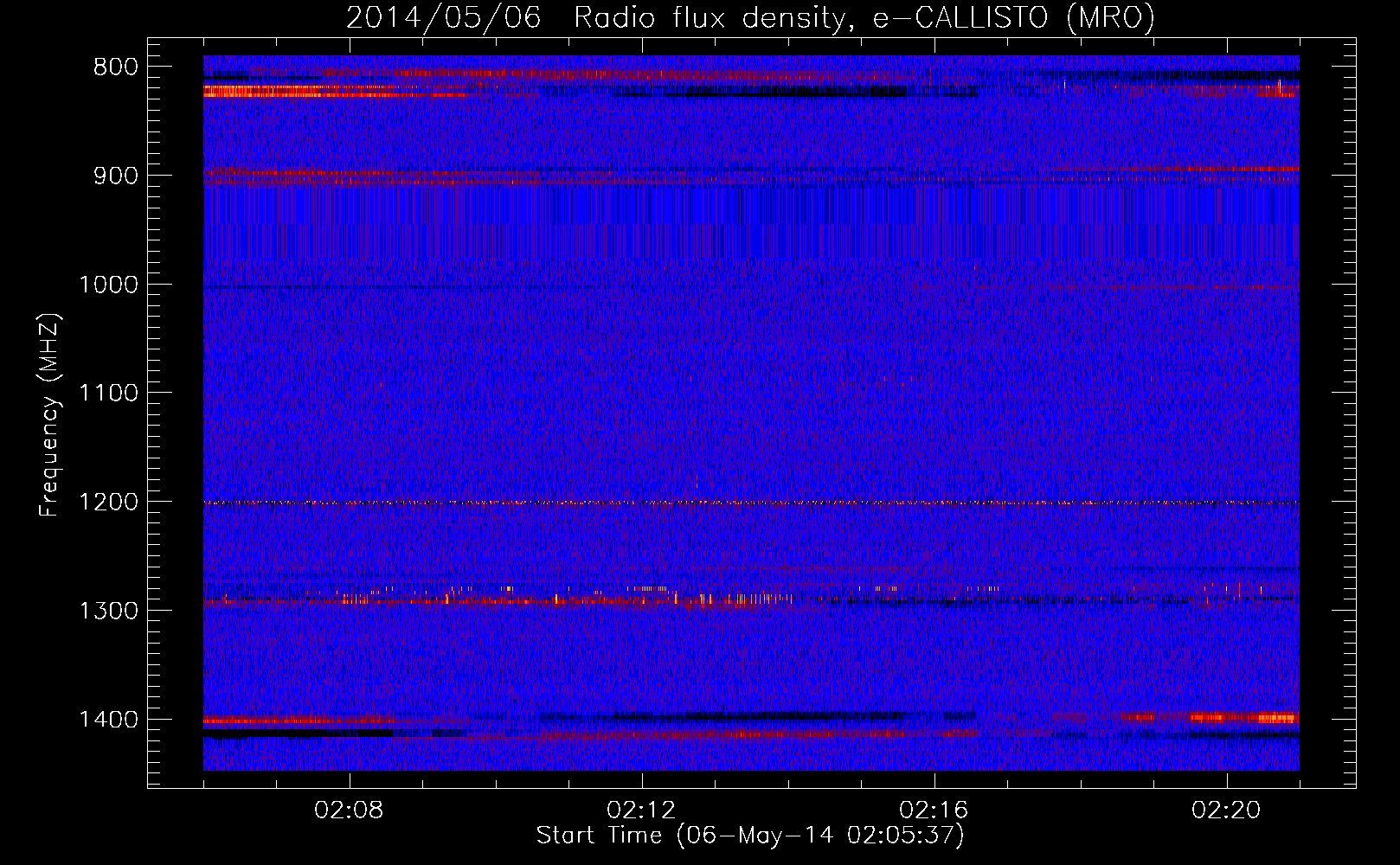Click the 1000 frequency tick label
The image size is (1400, 865).
[108, 285]
